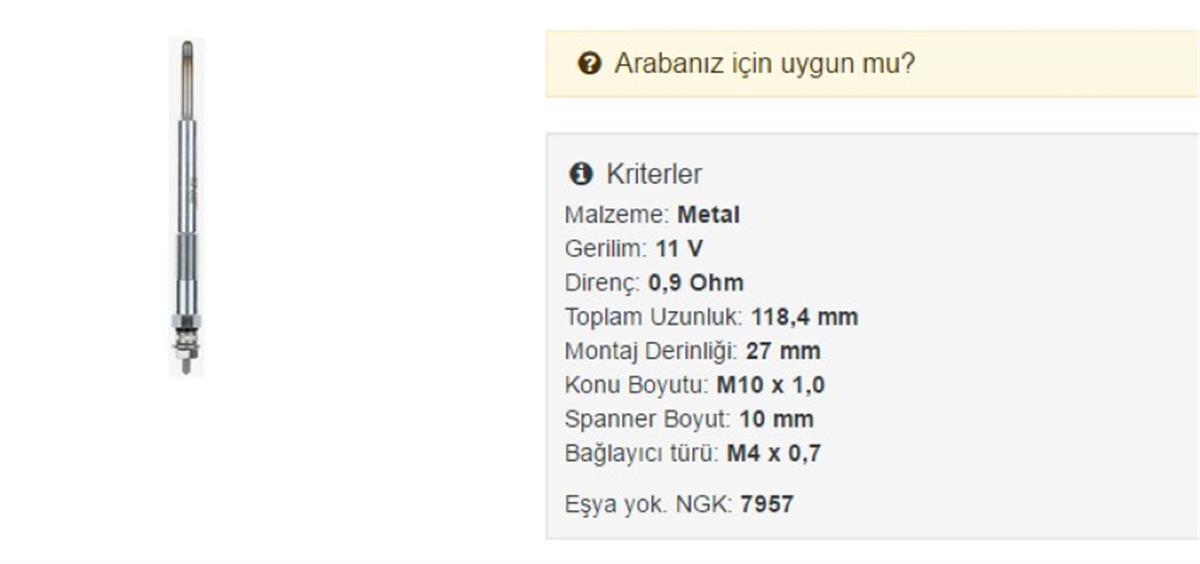
Task: Click the Montaj Derinliği 27 mm row
Action: tap(692, 351)
